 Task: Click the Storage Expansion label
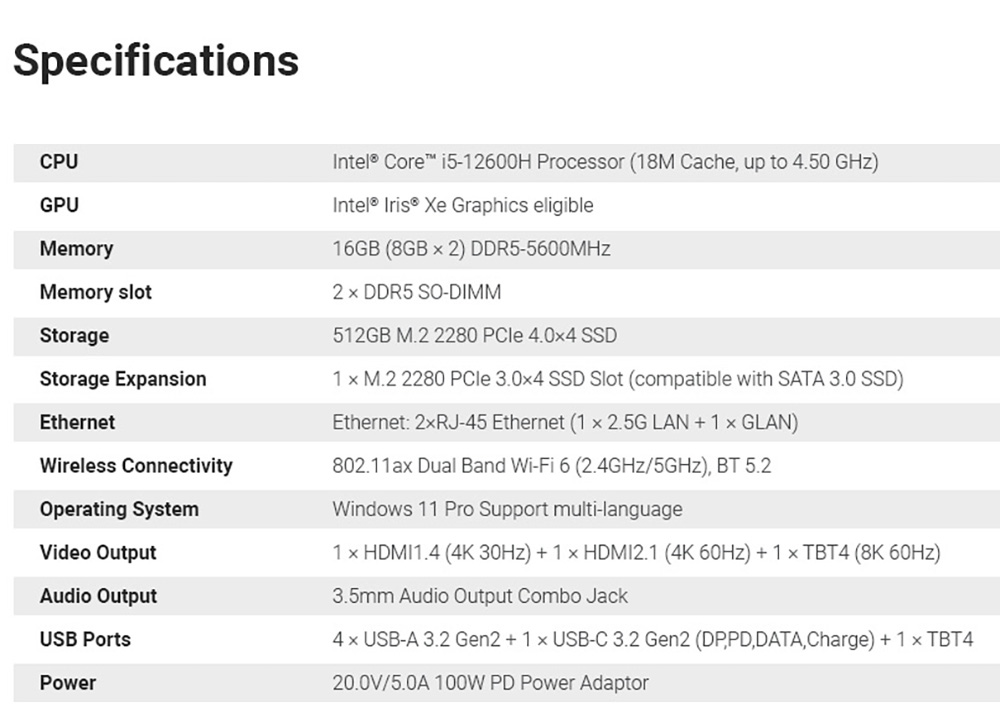(x=123, y=379)
